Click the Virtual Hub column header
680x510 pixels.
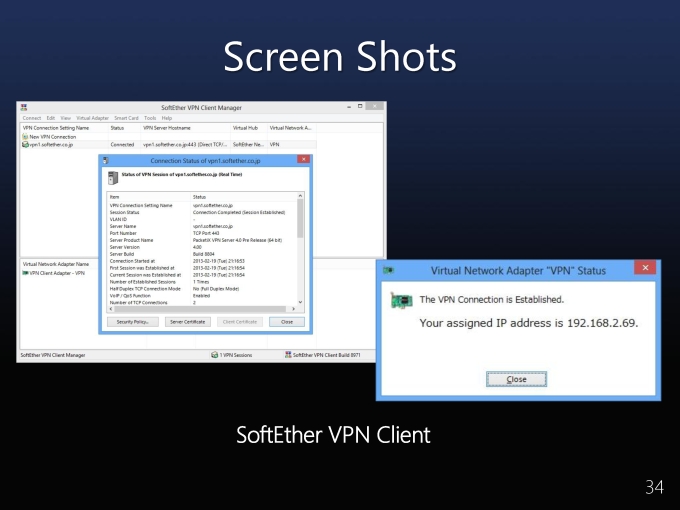[x=249, y=128]
